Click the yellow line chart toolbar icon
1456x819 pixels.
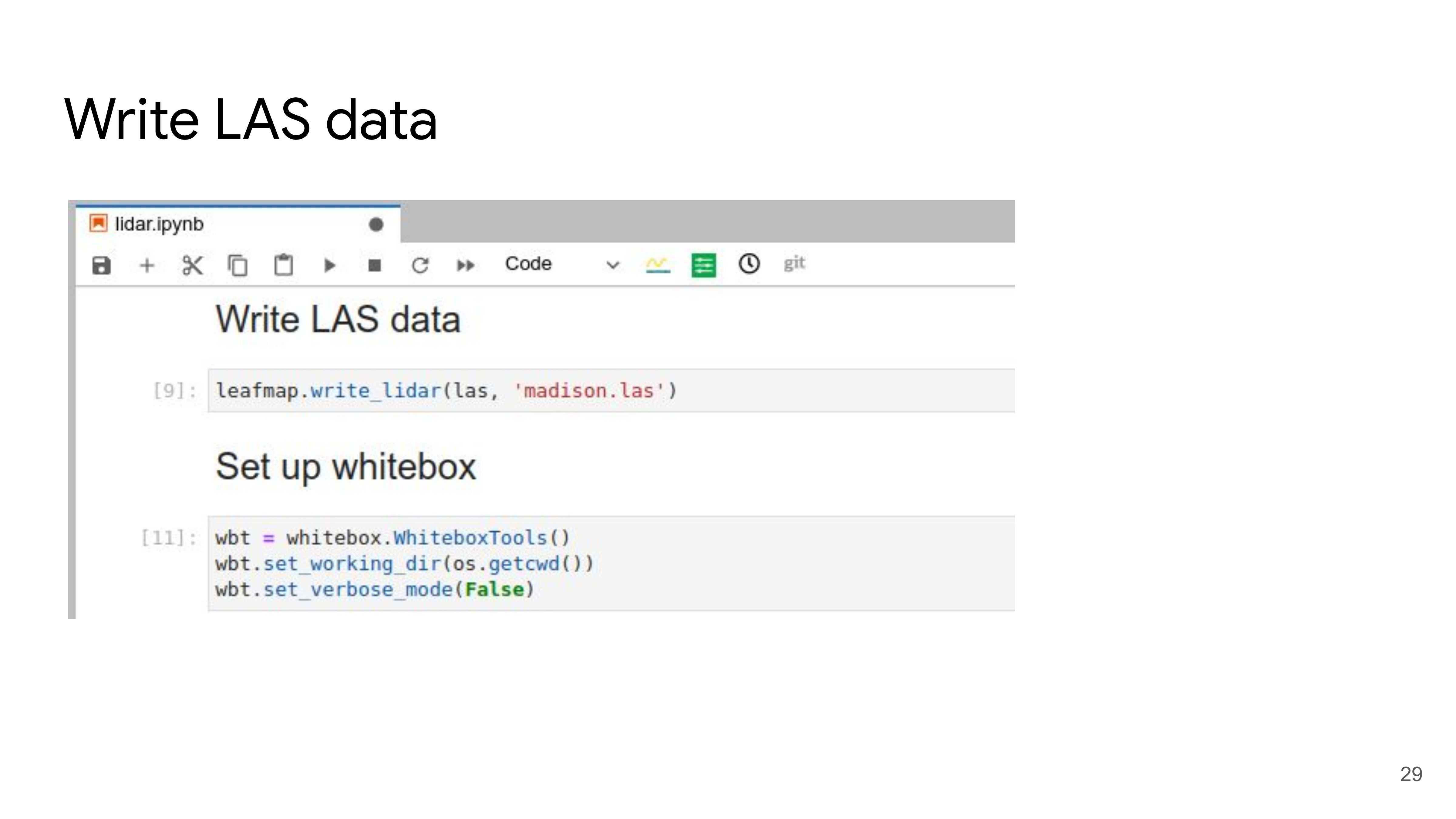tap(658, 265)
